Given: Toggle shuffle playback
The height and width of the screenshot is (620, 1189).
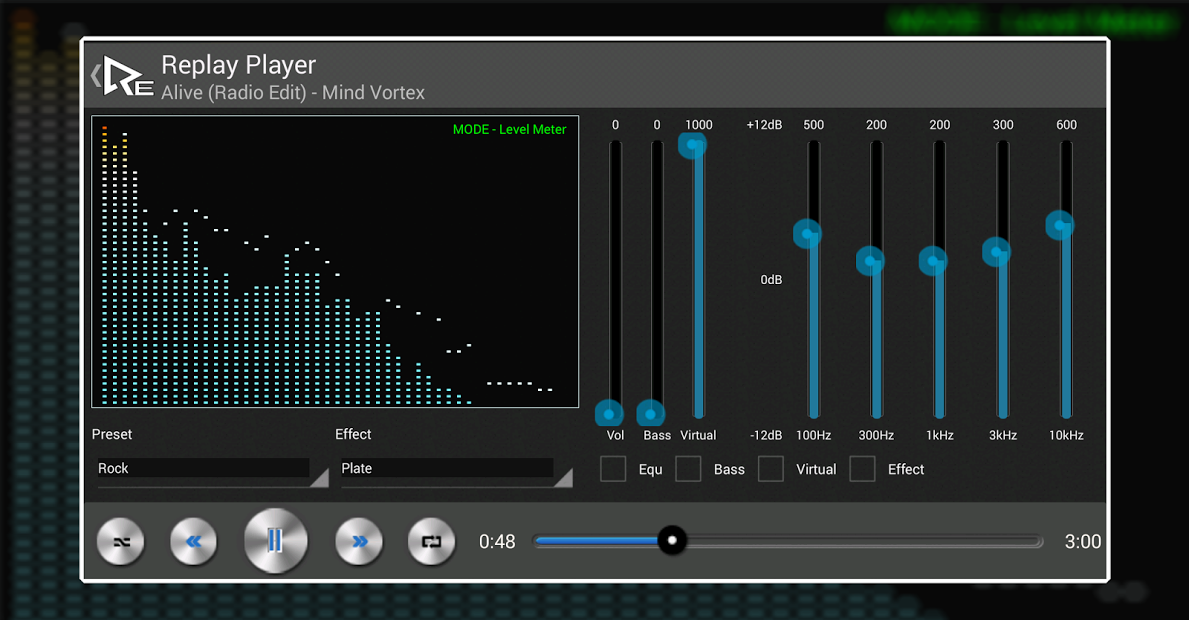Looking at the screenshot, I should 121,541.
